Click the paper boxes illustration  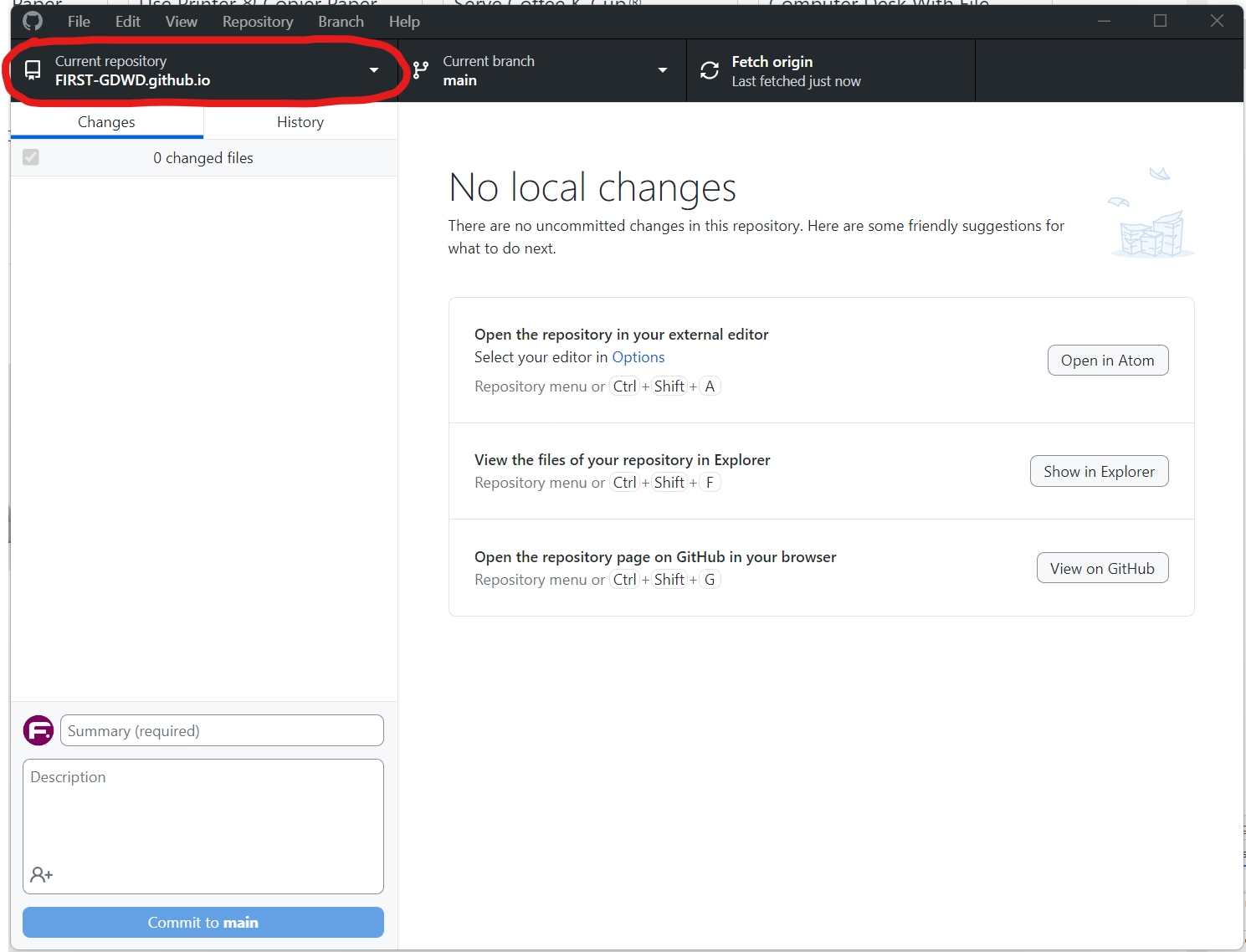pyautogui.click(x=1151, y=213)
